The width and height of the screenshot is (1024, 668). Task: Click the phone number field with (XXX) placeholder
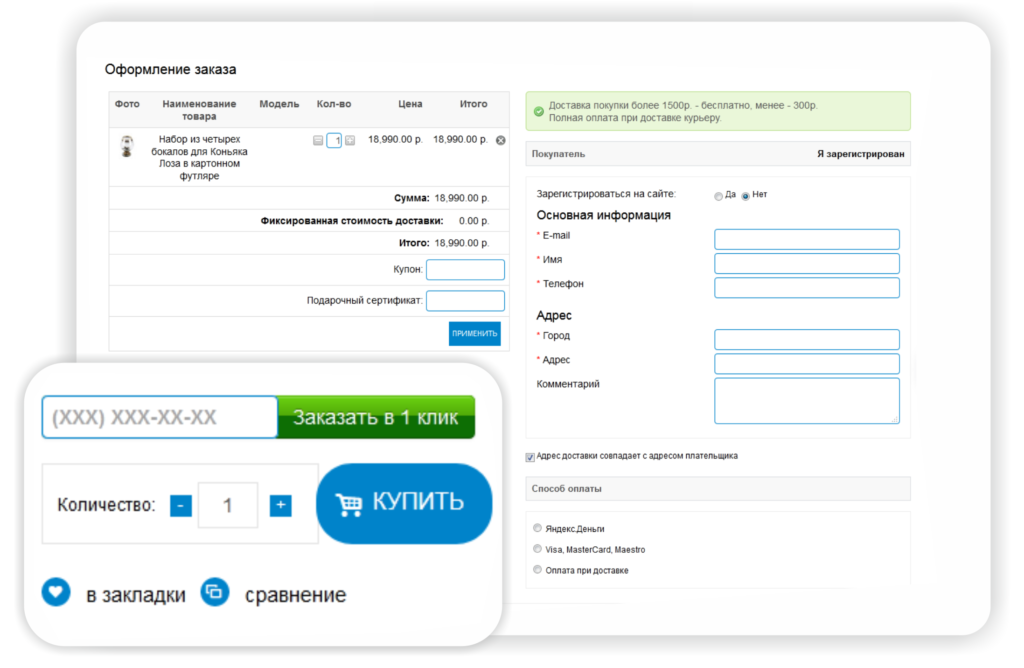point(159,417)
